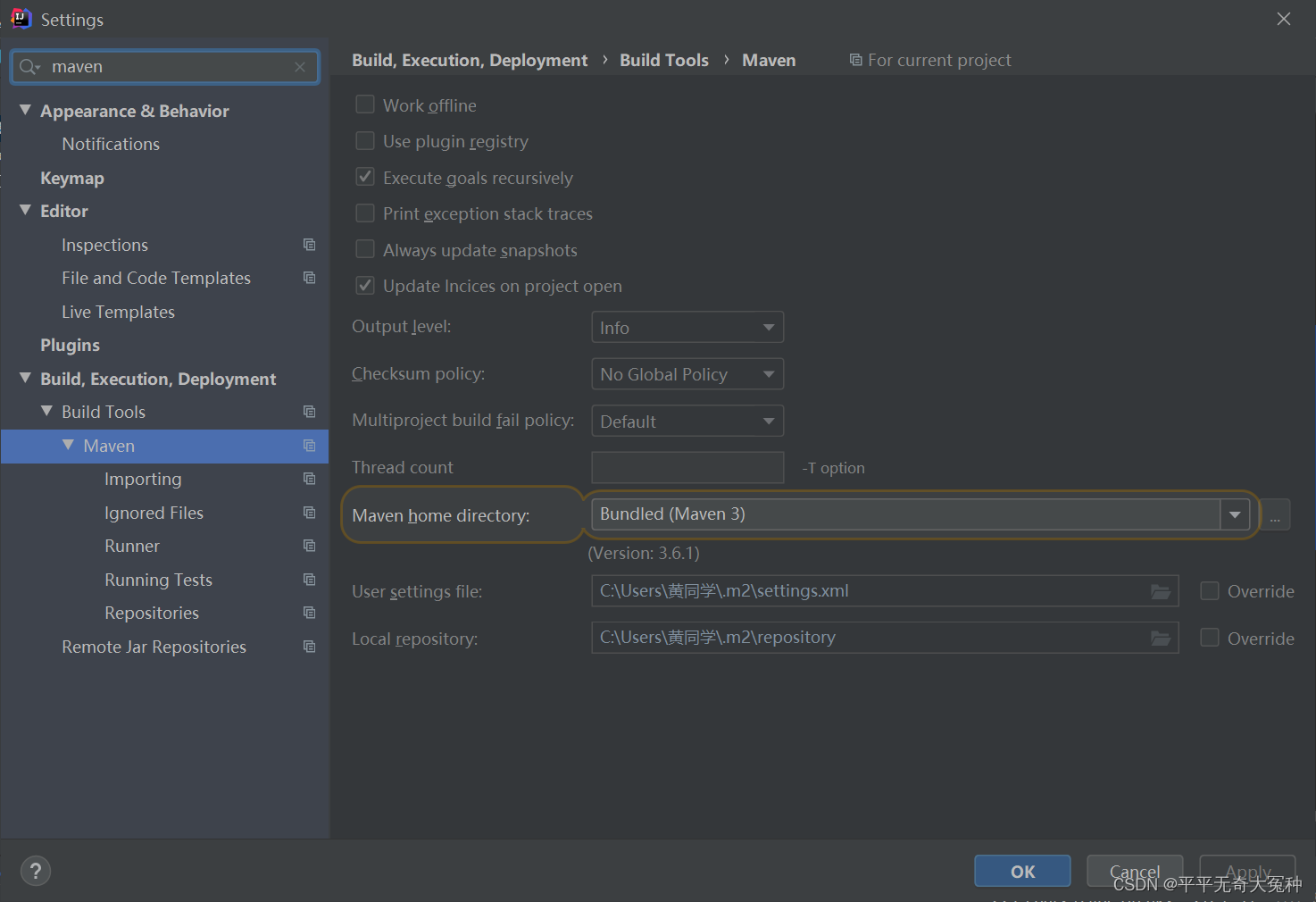The height and width of the screenshot is (902, 1316).
Task: Click the project icon beside Ignored Files
Action: (x=309, y=513)
